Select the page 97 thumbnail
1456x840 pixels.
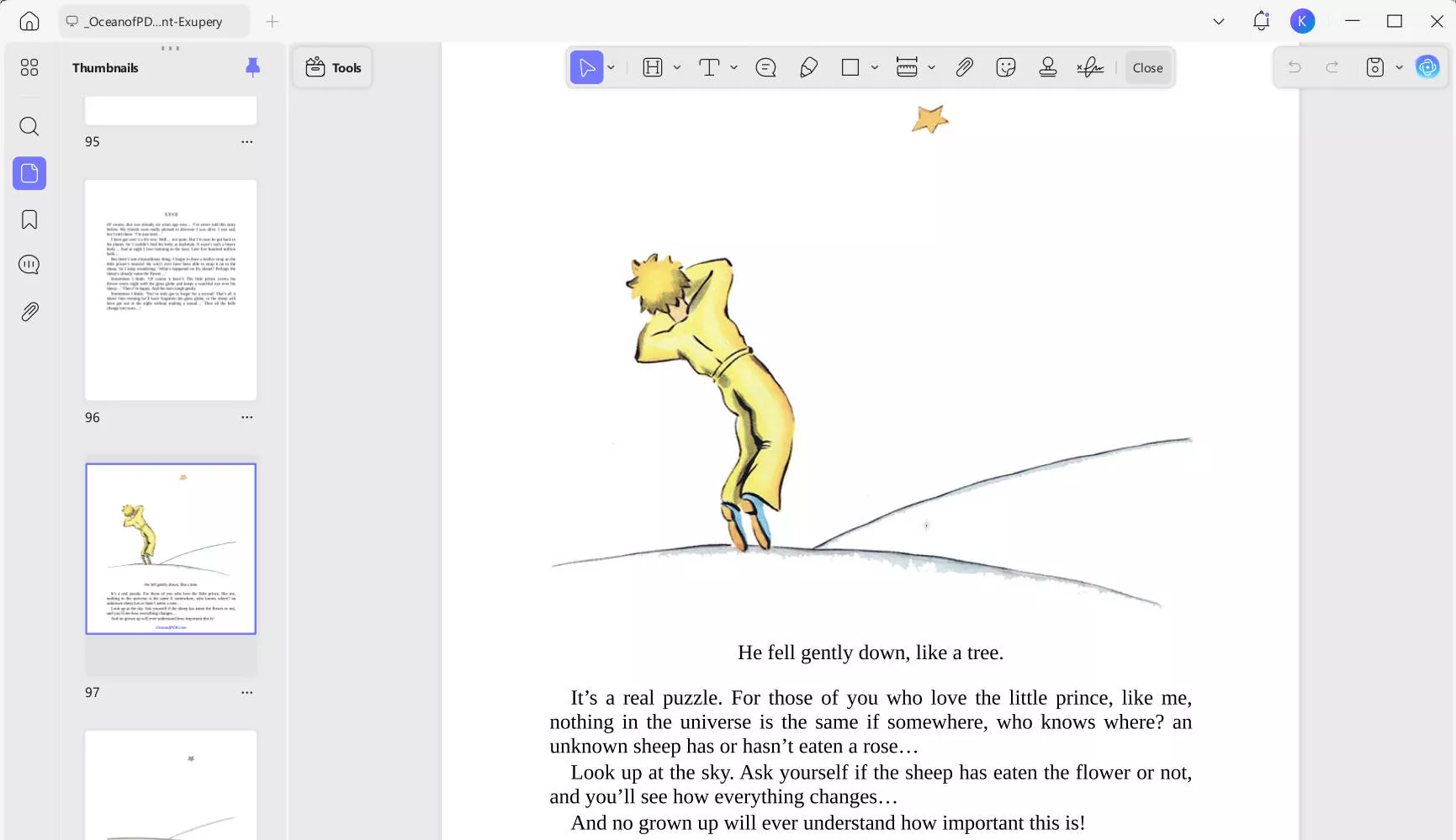pyautogui.click(x=170, y=548)
